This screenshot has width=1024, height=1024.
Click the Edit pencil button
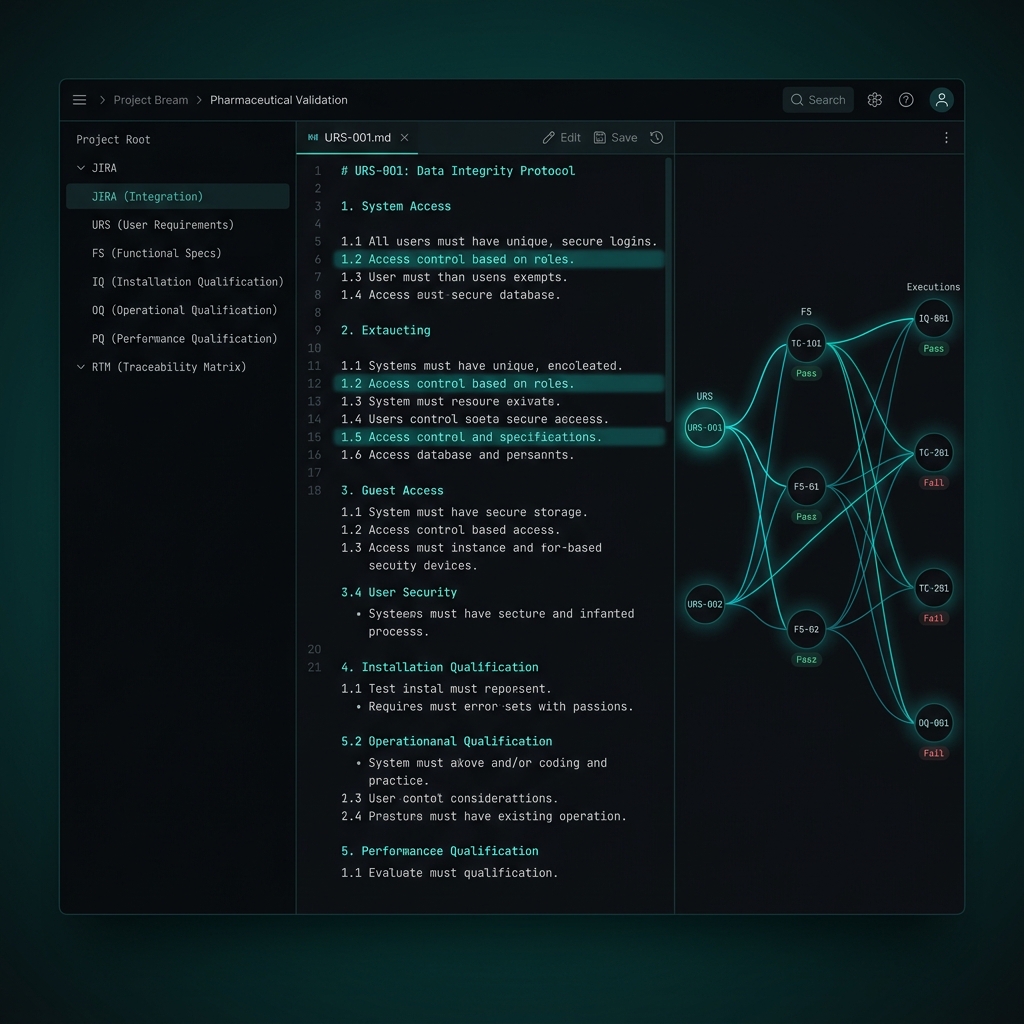(x=561, y=138)
